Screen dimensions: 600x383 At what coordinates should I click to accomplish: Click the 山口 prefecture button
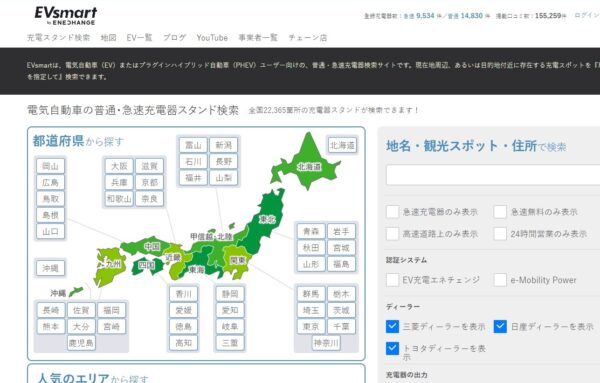coord(51,231)
